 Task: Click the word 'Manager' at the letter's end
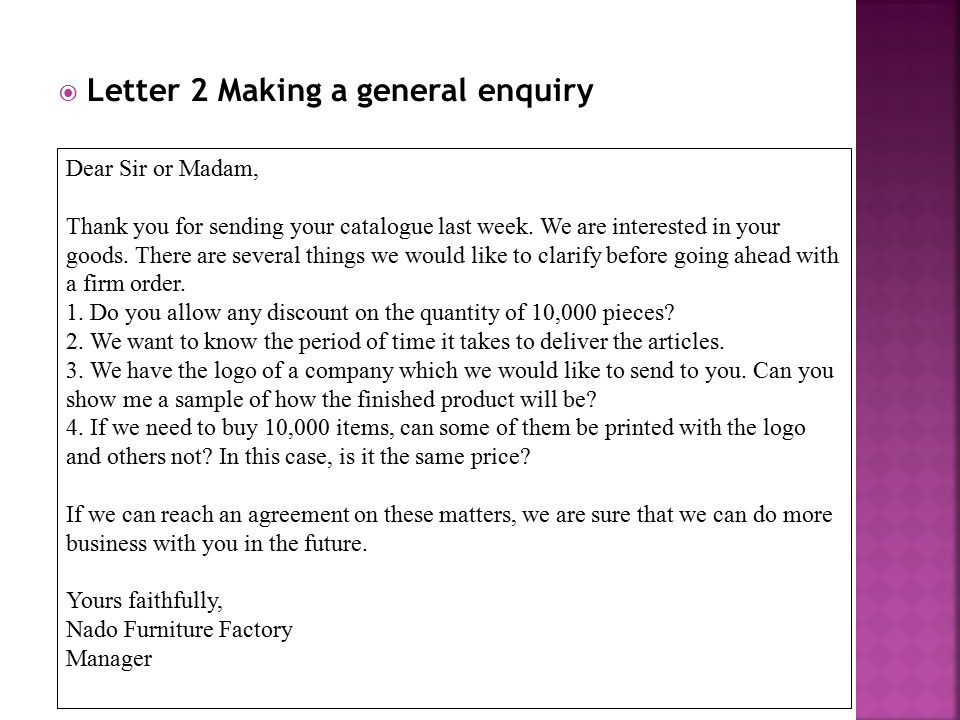click(108, 658)
